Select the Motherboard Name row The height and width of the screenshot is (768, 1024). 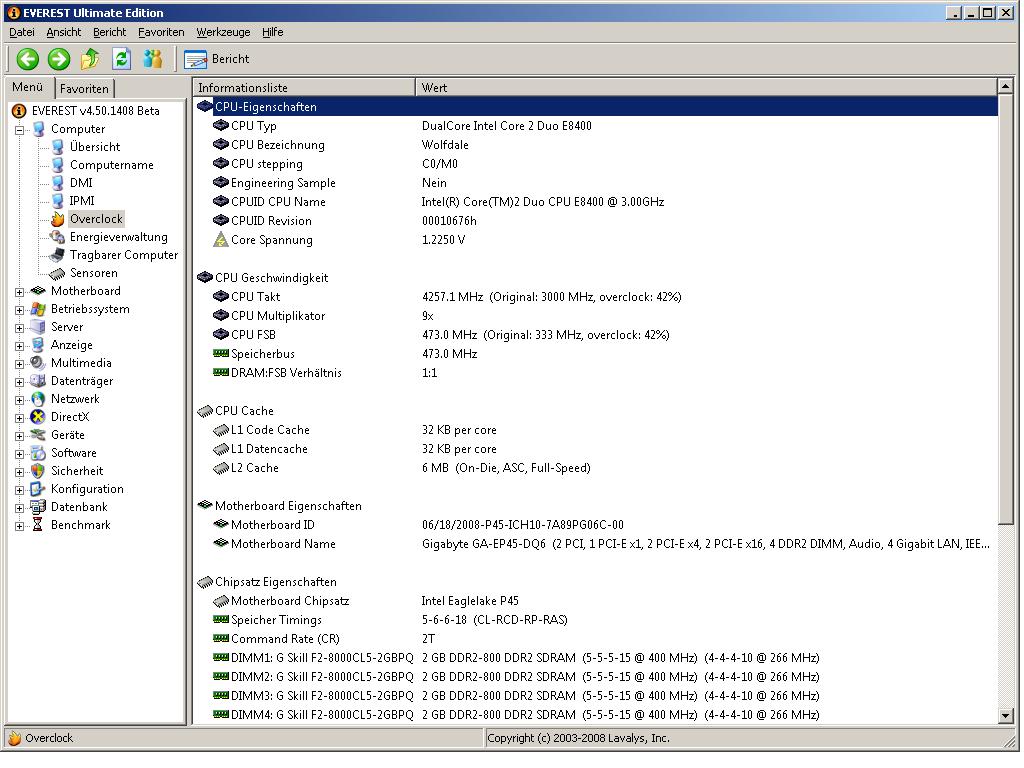click(x=596, y=544)
